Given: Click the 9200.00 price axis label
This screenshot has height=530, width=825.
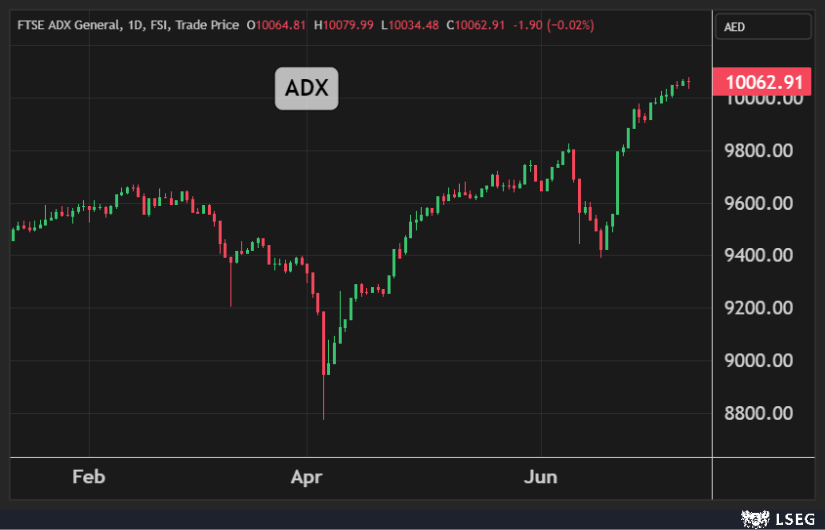Looking at the screenshot, I should pyautogui.click(x=759, y=307).
